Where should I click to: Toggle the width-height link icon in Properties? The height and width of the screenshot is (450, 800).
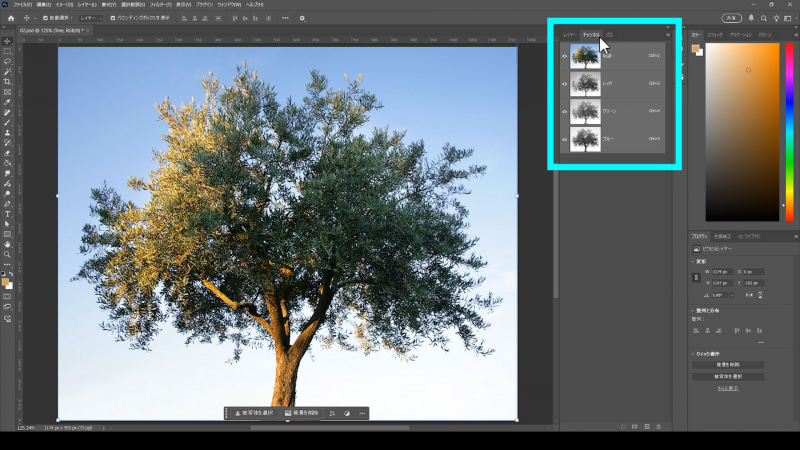(696, 277)
